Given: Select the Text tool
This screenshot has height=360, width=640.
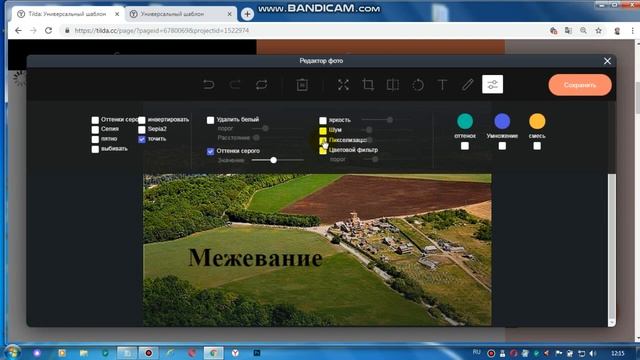Looking at the screenshot, I should point(442,84).
